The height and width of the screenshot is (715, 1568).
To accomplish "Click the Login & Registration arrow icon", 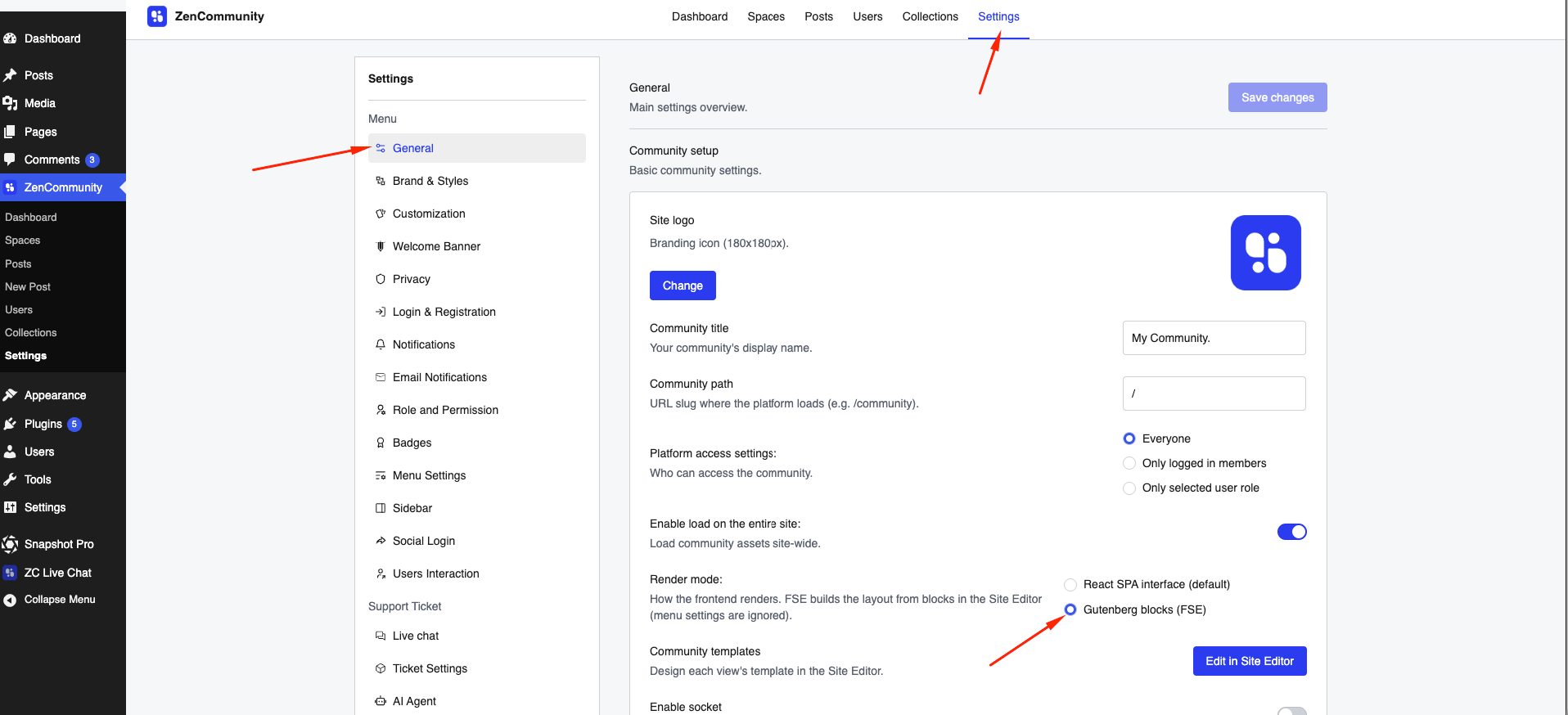I will click(x=381, y=312).
